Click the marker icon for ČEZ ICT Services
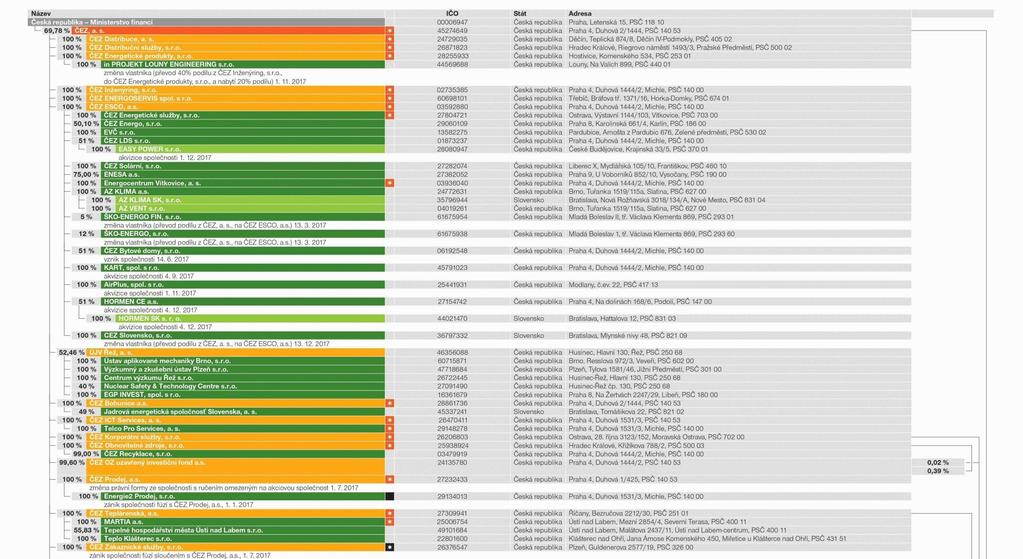 (x=389, y=421)
